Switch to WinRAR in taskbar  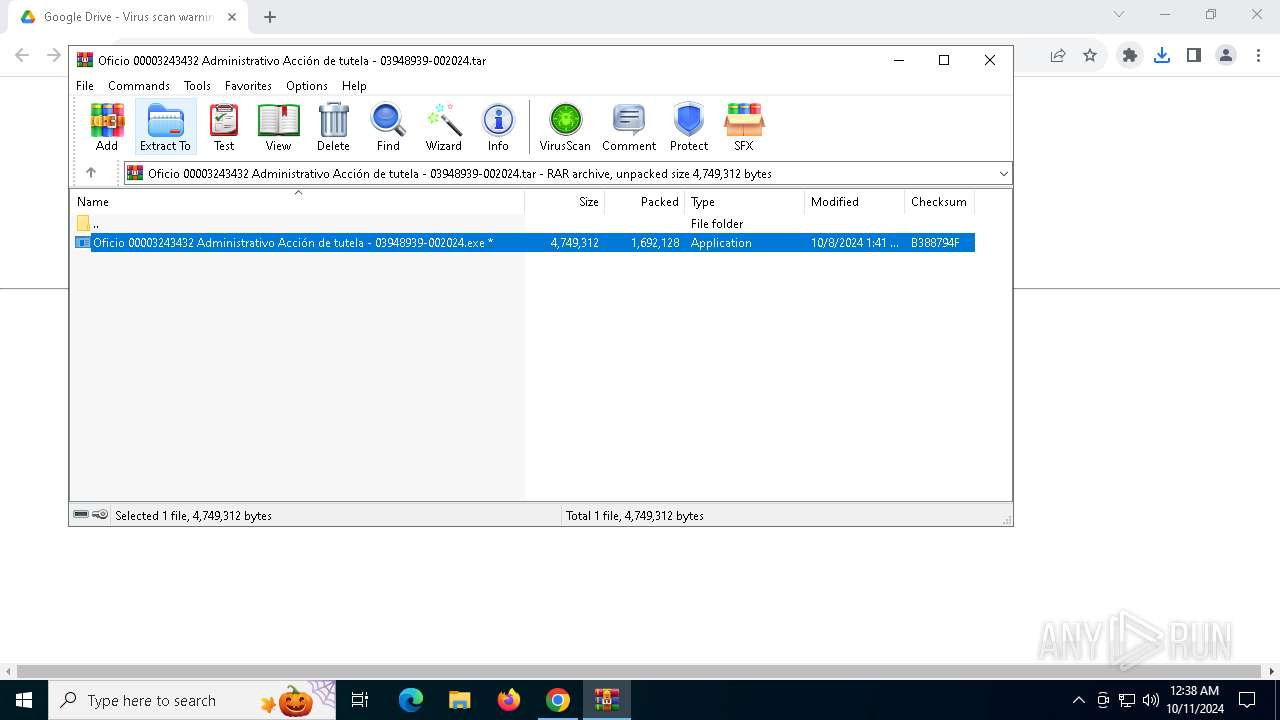coord(607,700)
